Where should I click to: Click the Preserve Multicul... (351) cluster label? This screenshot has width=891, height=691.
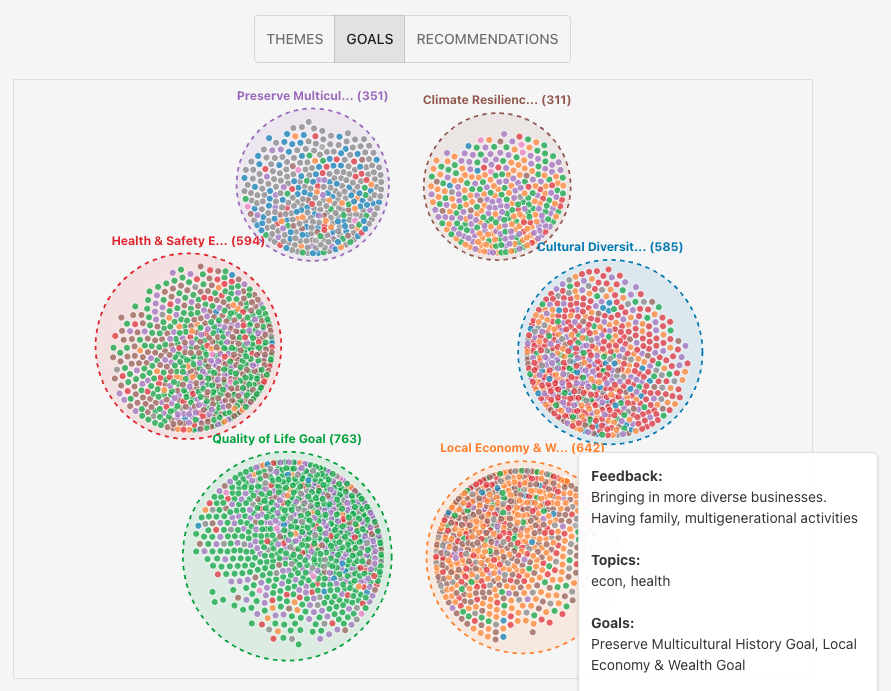click(x=312, y=96)
